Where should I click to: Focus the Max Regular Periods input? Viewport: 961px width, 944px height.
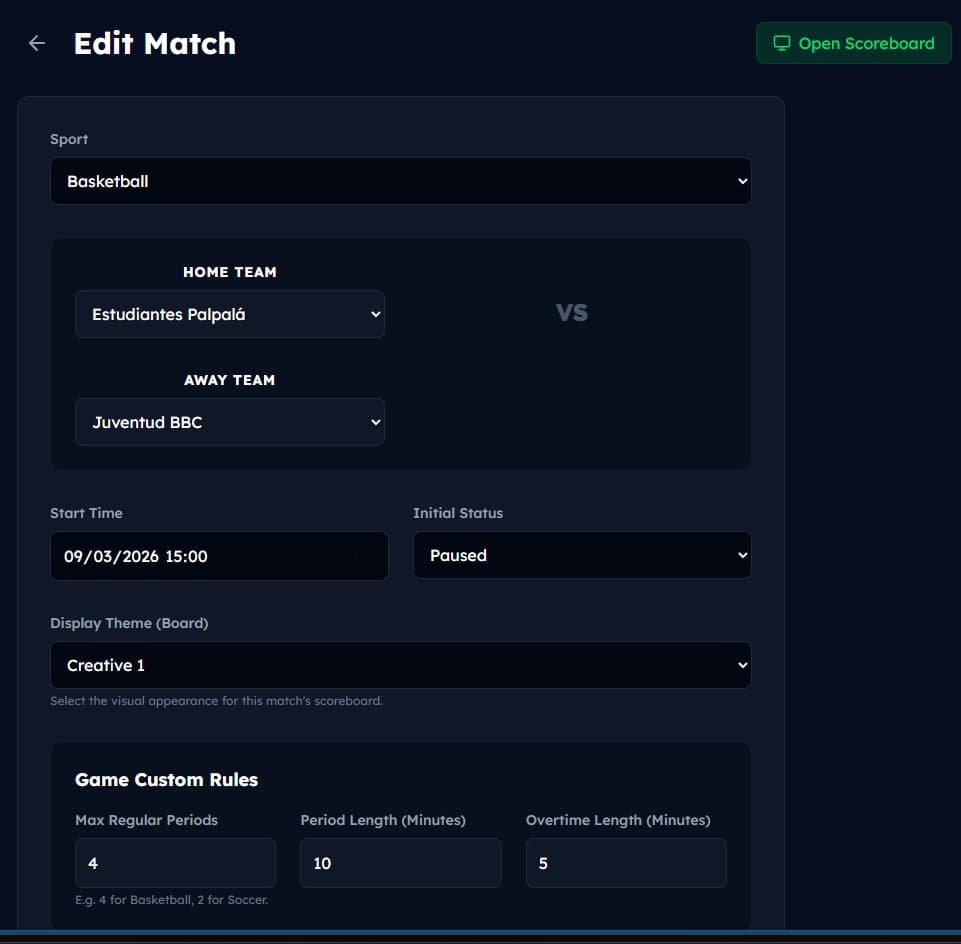tap(175, 863)
